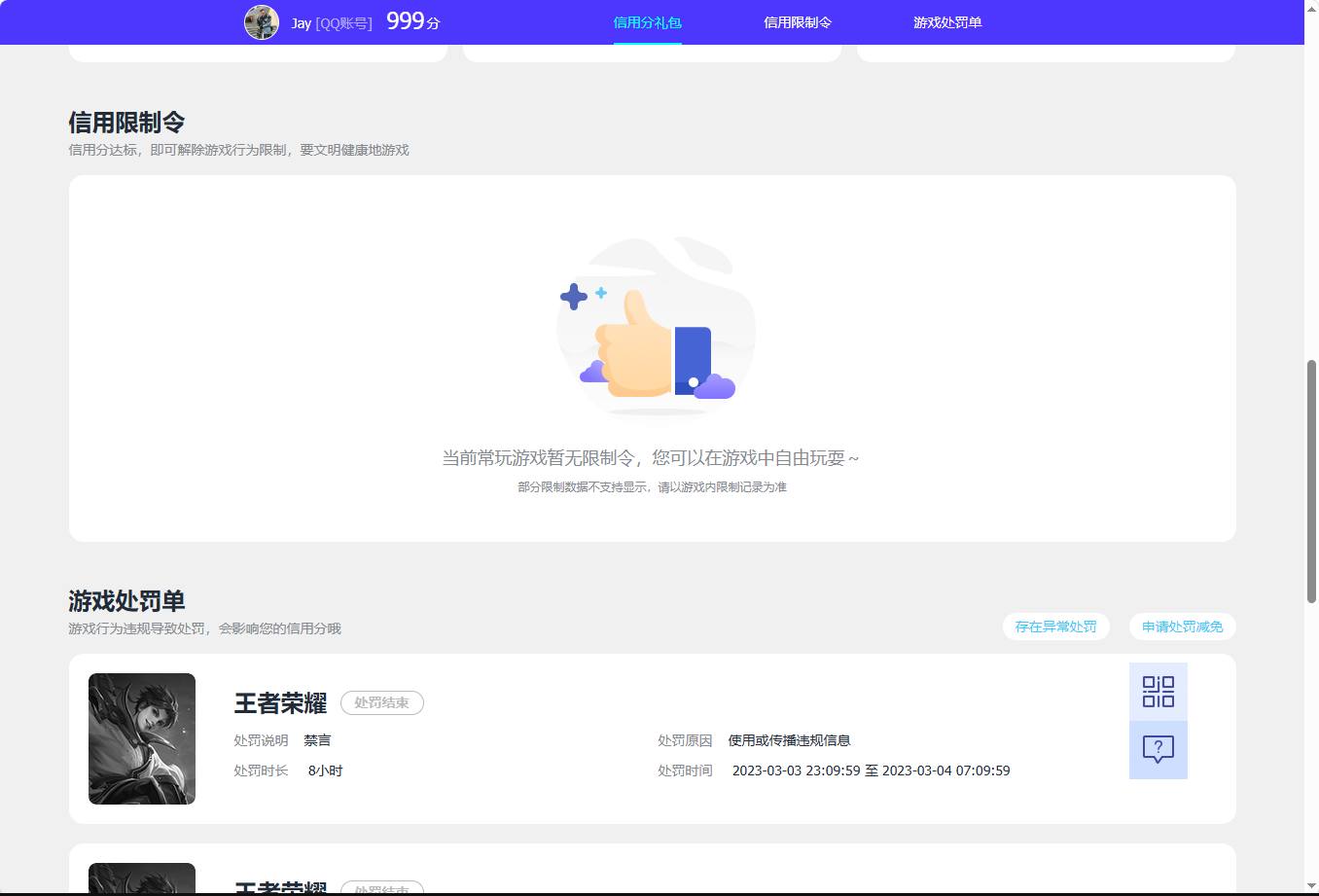
Task: Click the 信用限制令 section heading
Action: [x=126, y=123]
